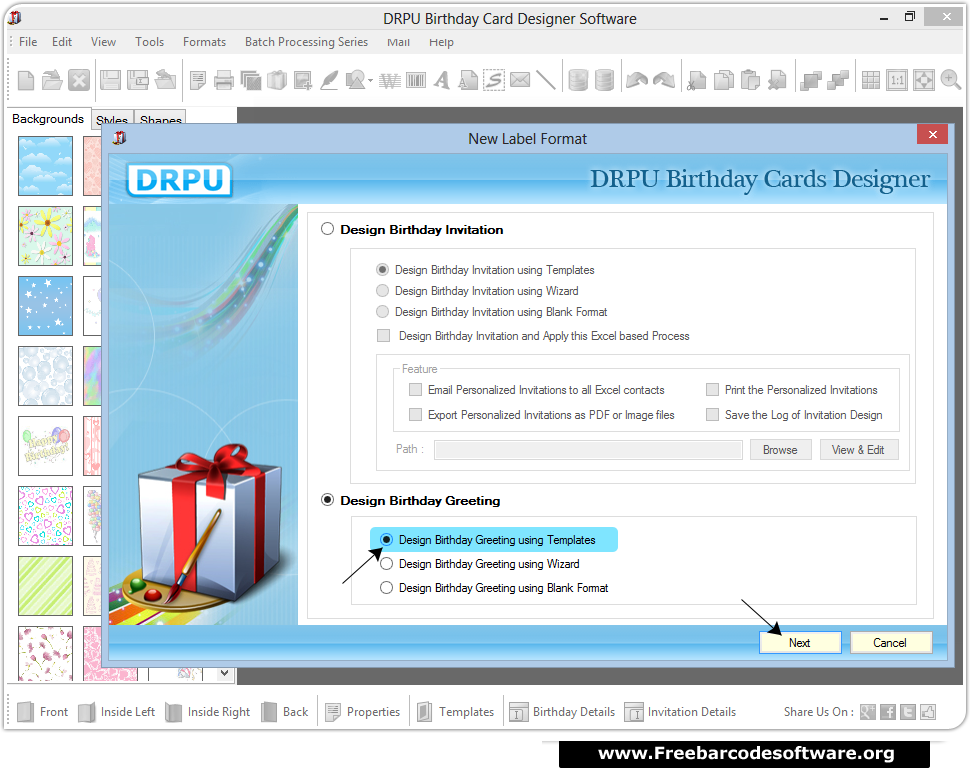Click the envelope mail toolbar icon
Image resolution: width=970 pixels, height=768 pixels.
pyautogui.click(x=520, y=80)
